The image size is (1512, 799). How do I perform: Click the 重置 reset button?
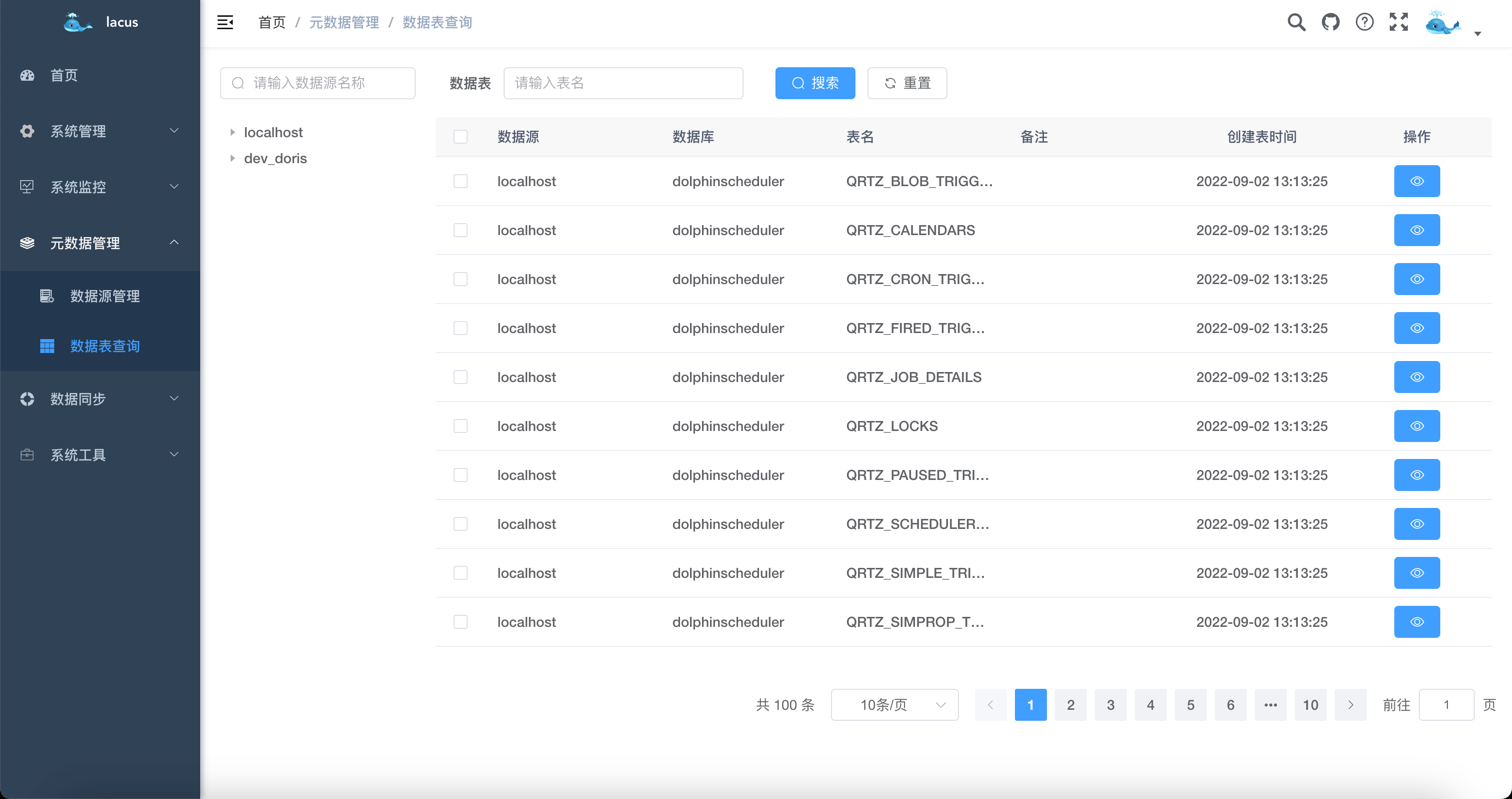[907, 83]
